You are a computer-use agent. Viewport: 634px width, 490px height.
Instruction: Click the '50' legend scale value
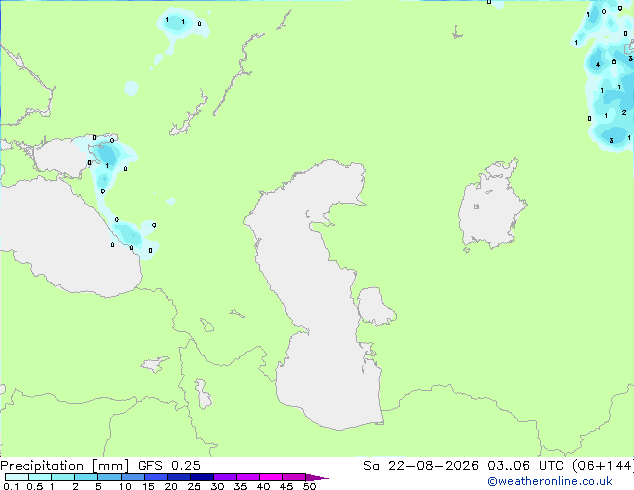click(309, 486)
